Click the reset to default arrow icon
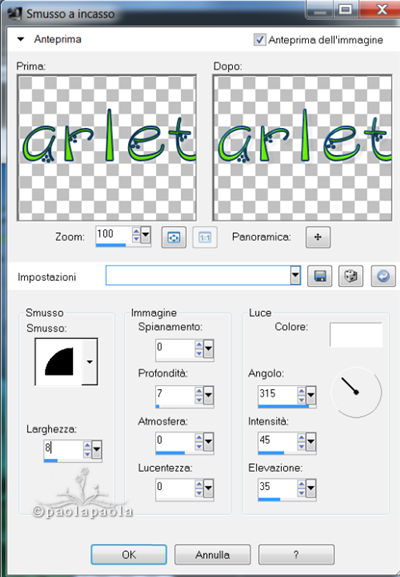The image size is (400, 577). (383, 276)
